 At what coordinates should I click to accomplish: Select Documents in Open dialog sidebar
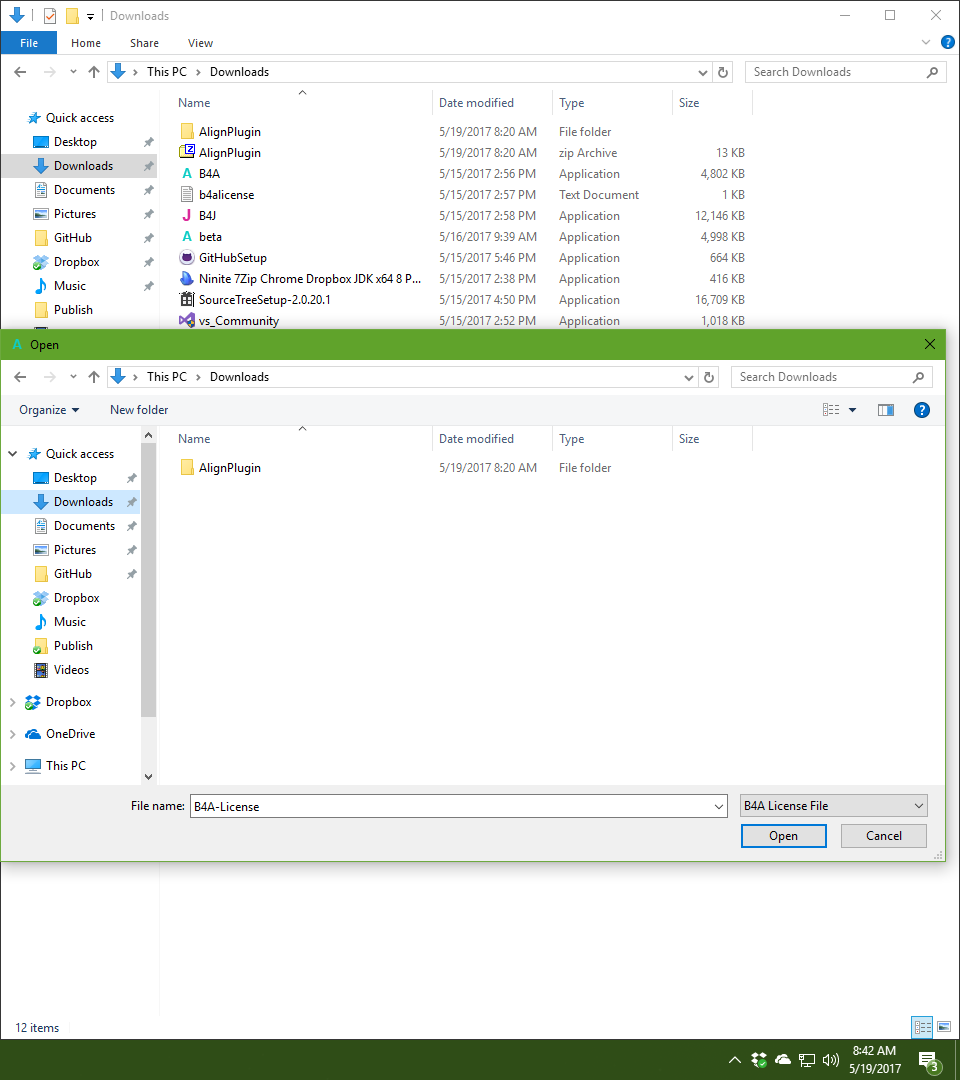pyautogui.click(x=84, y=526)
